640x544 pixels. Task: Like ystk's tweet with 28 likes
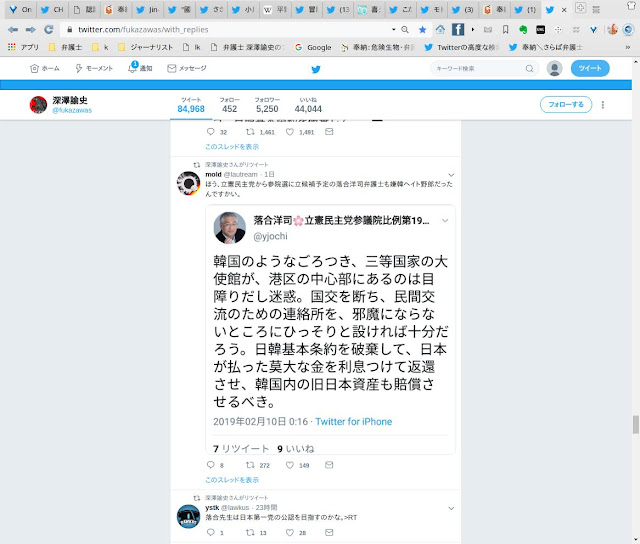tap(289, 532)
